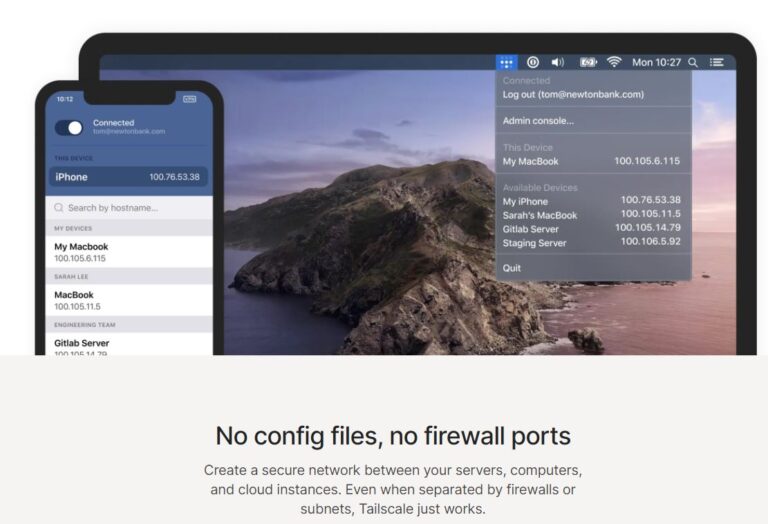Click the tom@newtonbank.com text on iPhone
The image size is (768, 524).
tap(129, 131)
